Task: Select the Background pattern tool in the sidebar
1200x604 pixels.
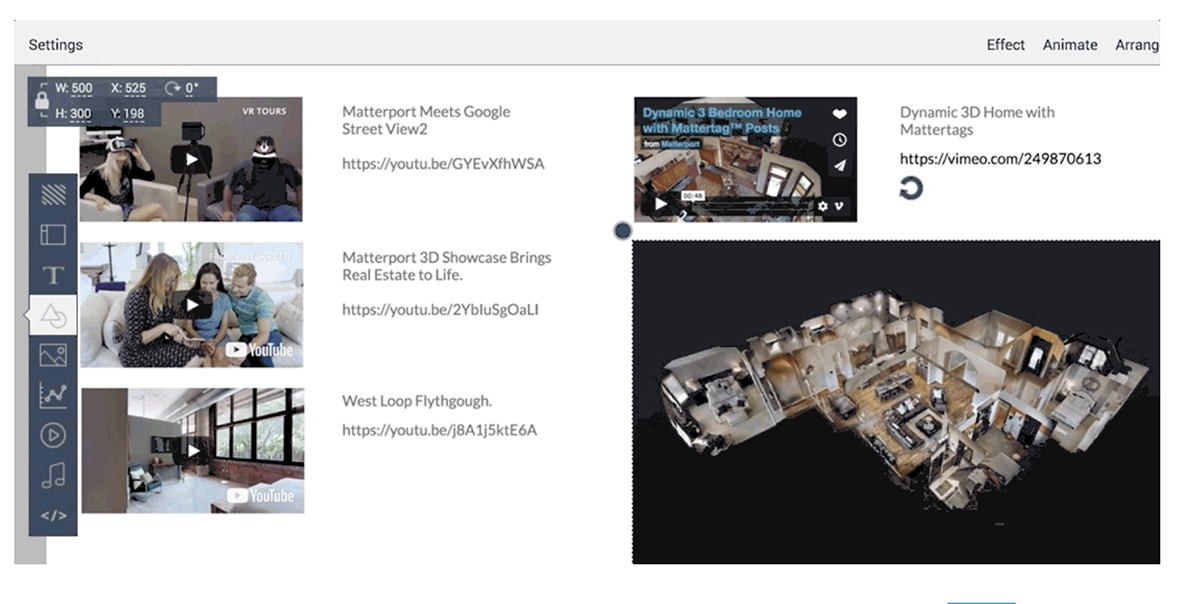Action: pyautogui.click(x=53, y=195)
